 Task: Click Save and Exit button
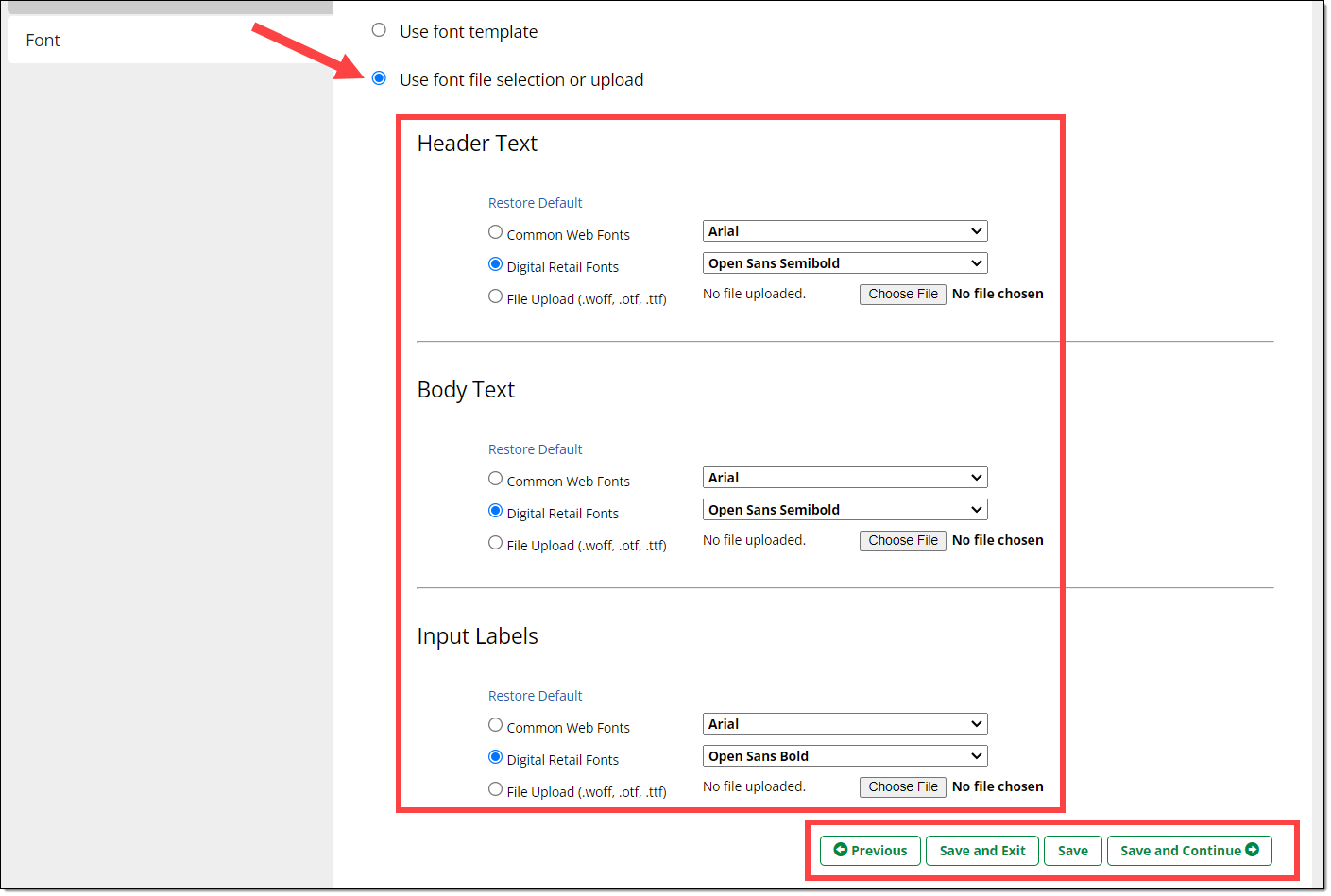(x=981, y=851)
